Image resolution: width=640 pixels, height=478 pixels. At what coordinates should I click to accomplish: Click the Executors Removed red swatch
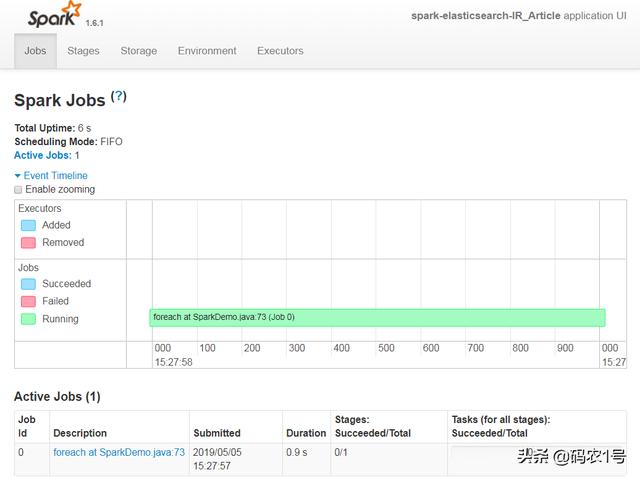tap(28, 243)
